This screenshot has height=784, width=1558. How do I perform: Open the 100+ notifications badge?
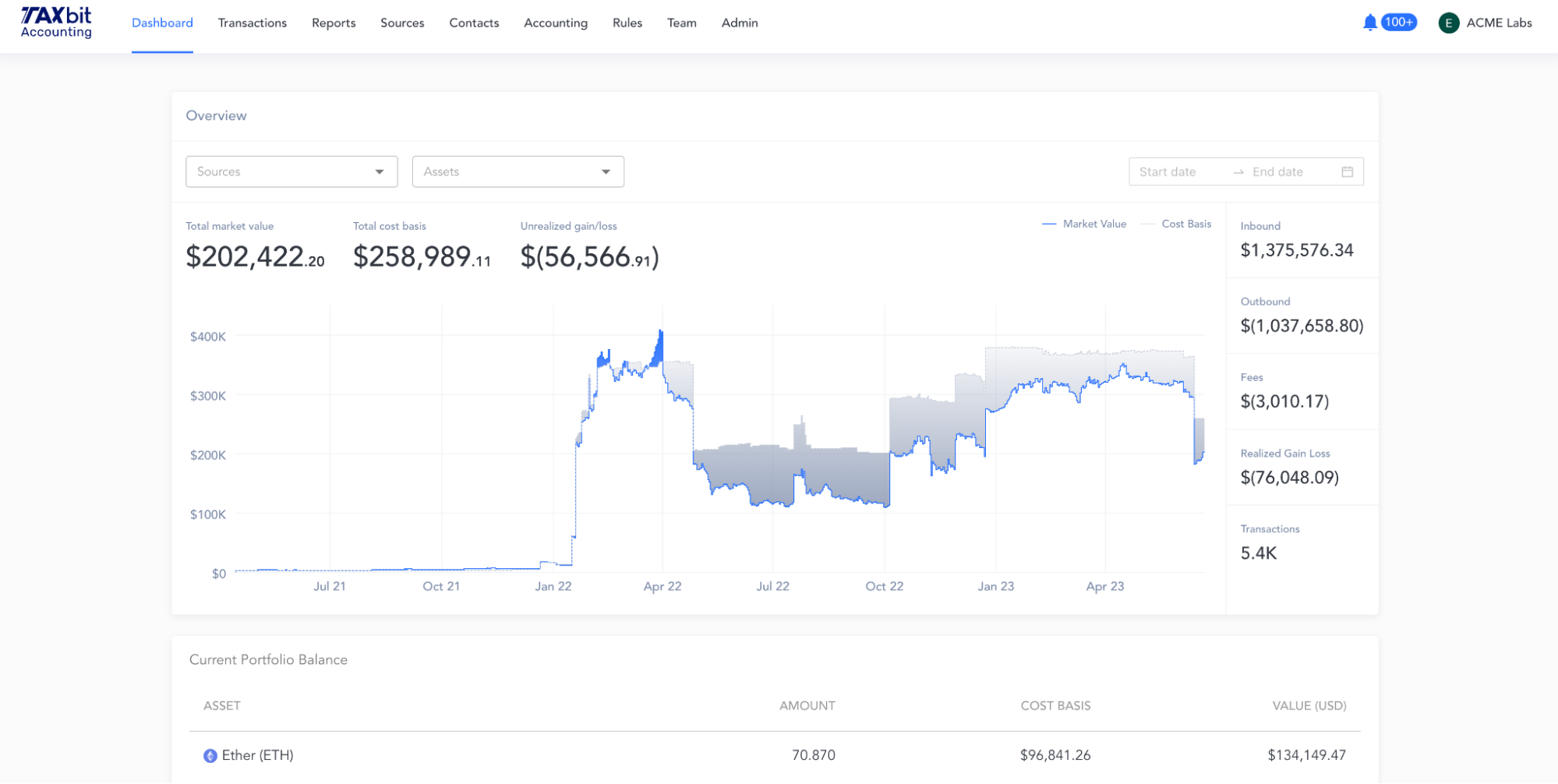[1398, 23]
